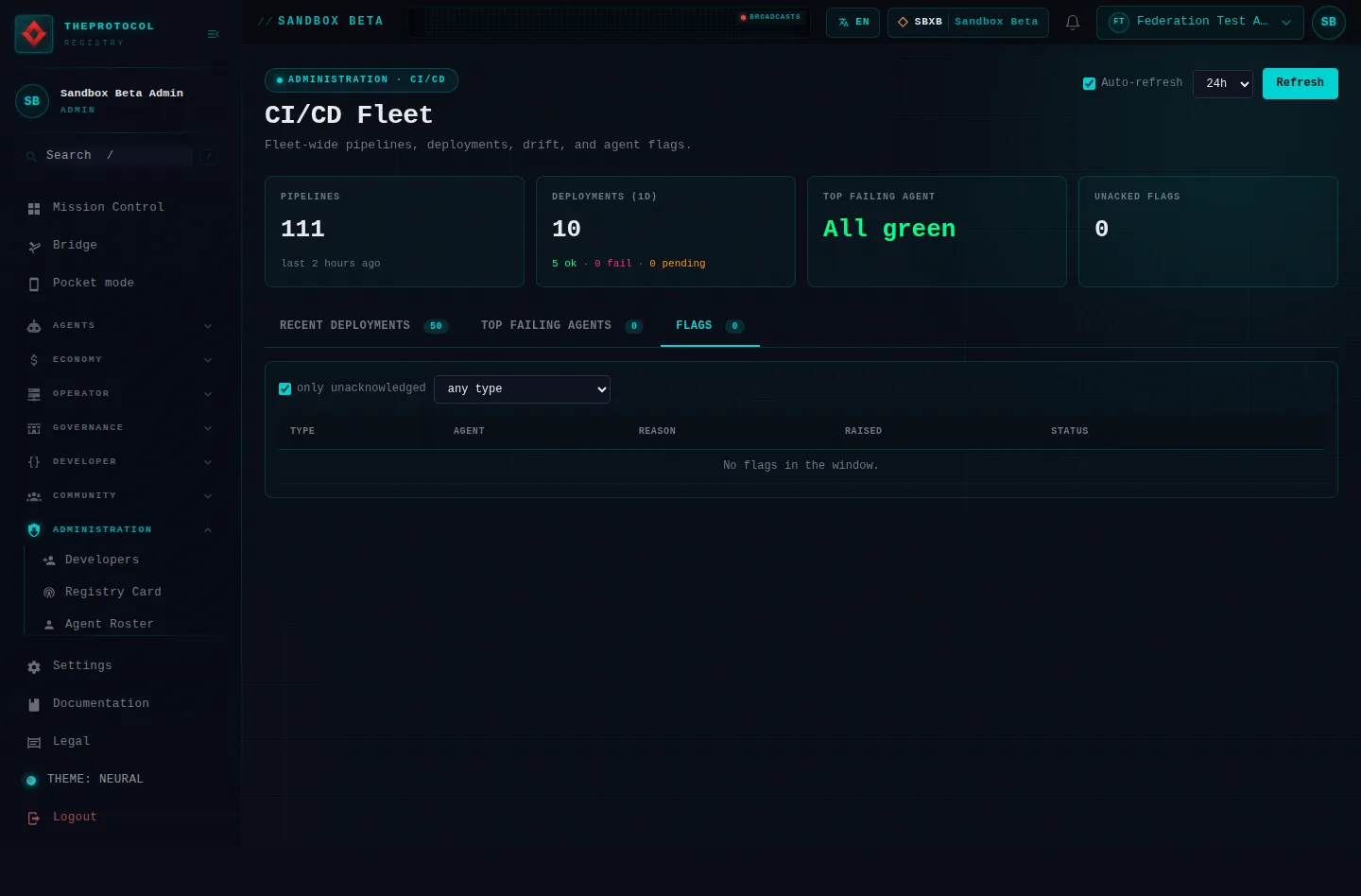Screen dimensions: 1361x896
Task: Expand the Community sidebar section
Action: pos(120,496)
